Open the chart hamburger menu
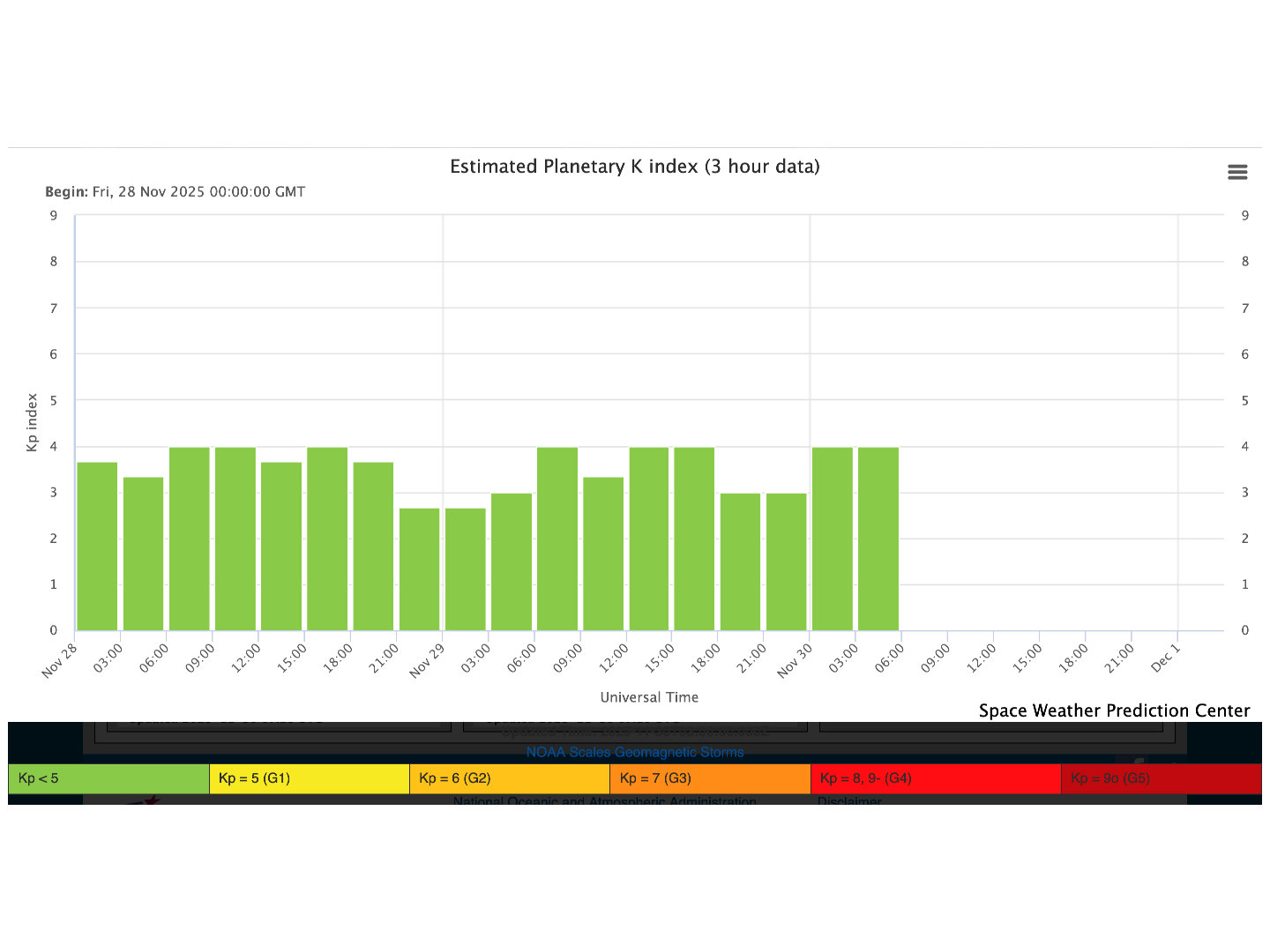This screenshot has height=952, width=1270. (1237, 173)
